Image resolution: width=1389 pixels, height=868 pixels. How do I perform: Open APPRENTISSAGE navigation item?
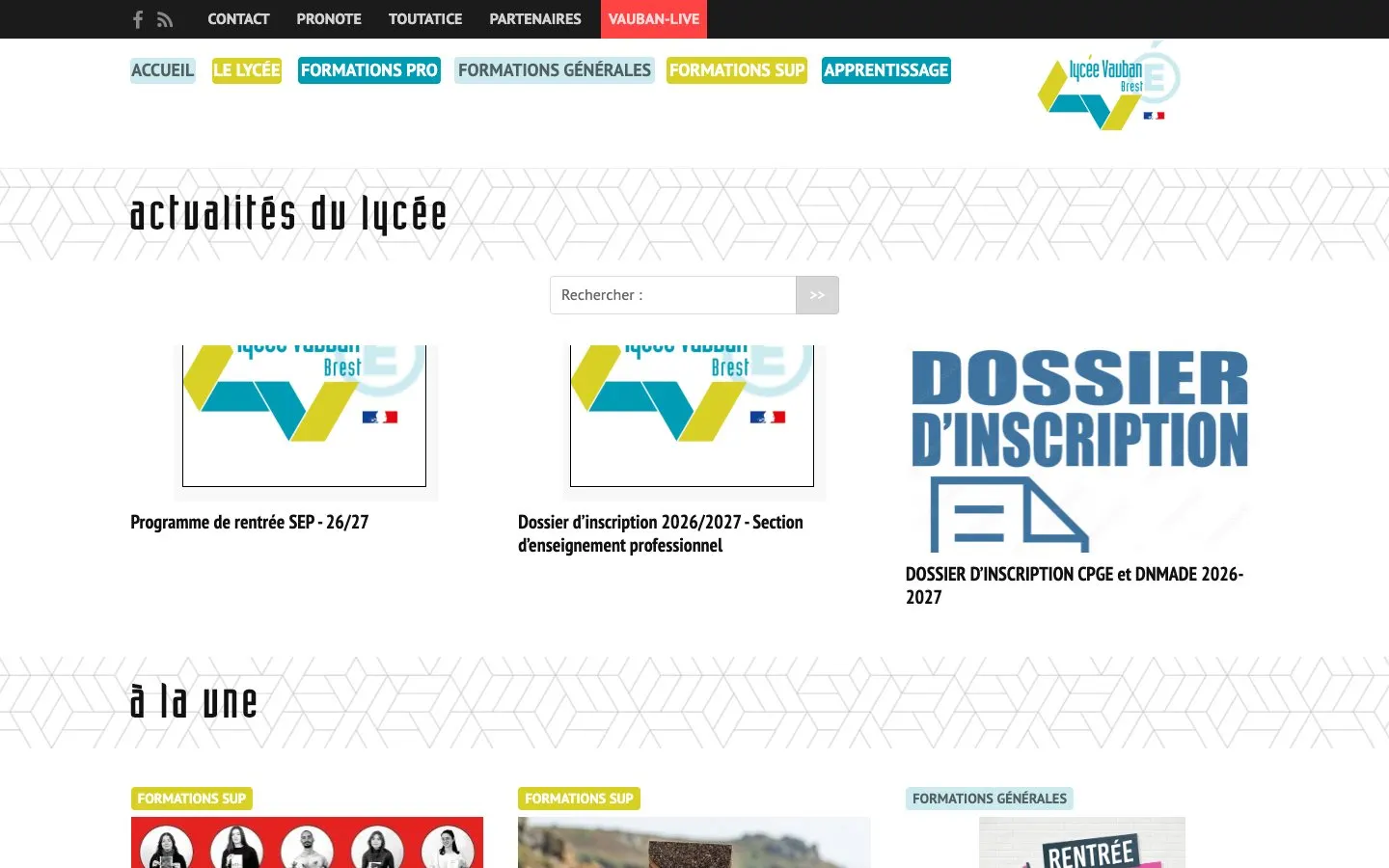click(886, 70)
